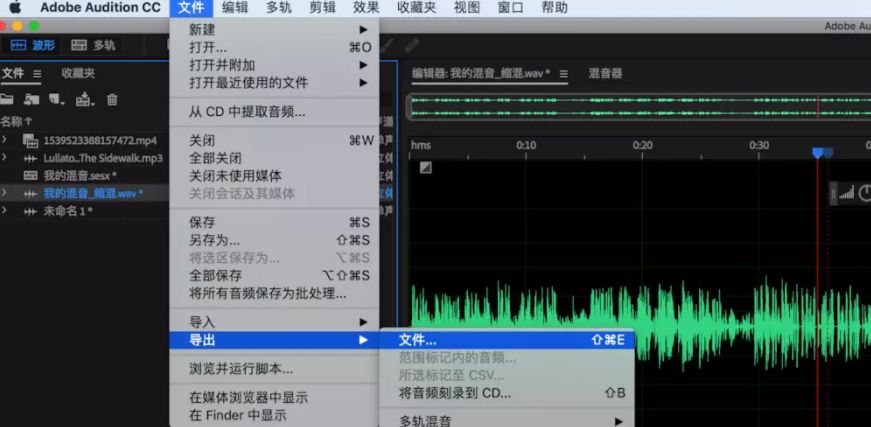Switch to 多轨 multitrack view
This screenshot has height=427, width=871.
click(x=93, y=46)
